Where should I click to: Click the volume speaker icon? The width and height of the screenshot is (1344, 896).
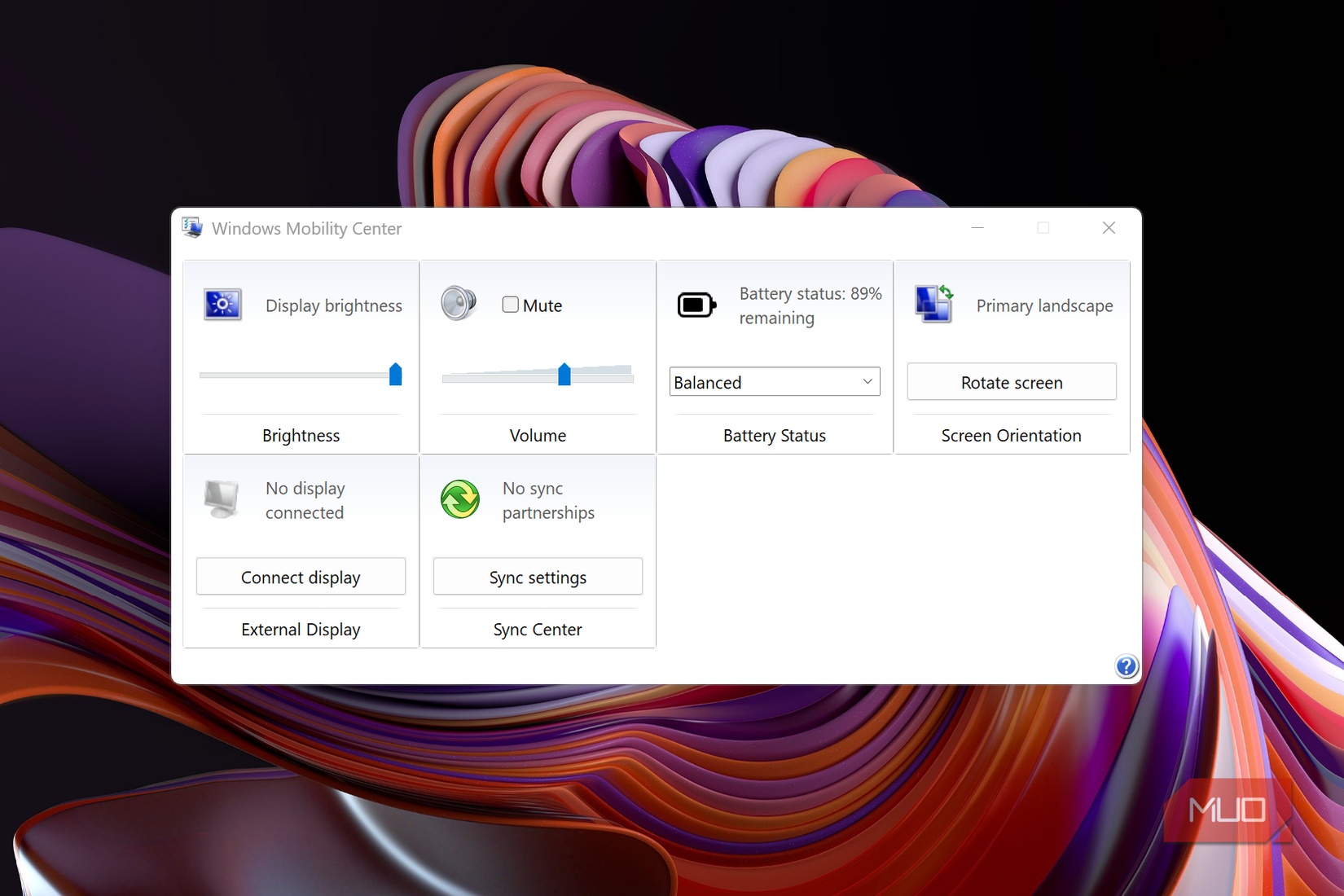pyautogui.click(x=459, y=303)
